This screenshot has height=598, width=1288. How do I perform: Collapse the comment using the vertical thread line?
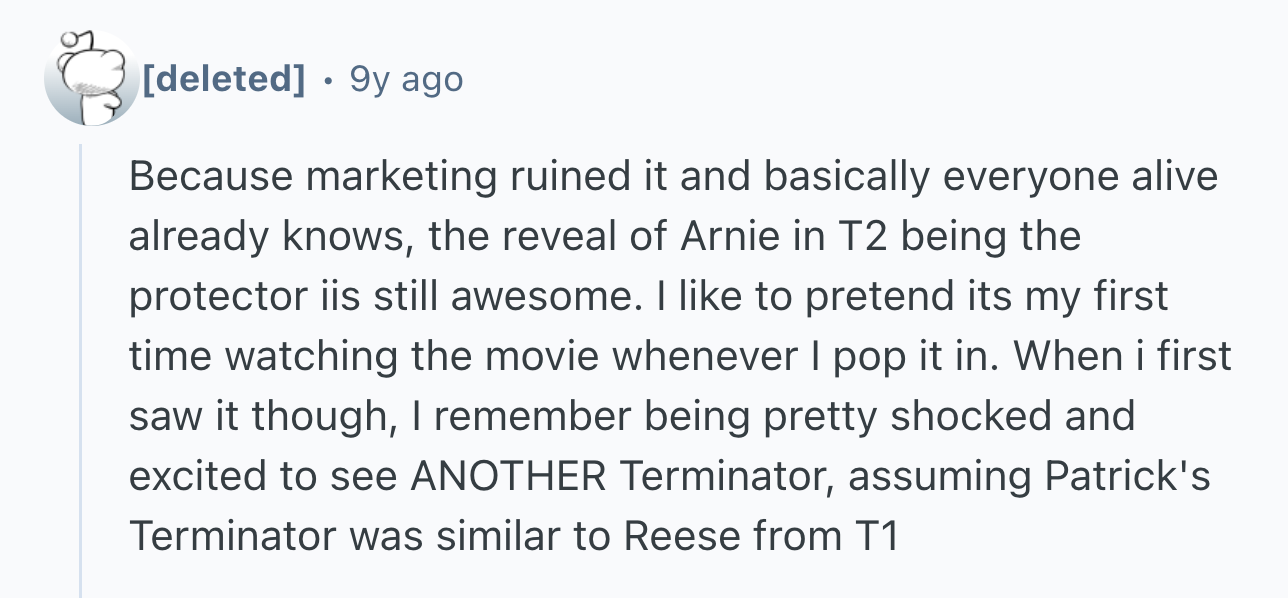click(x=82, y=370)
